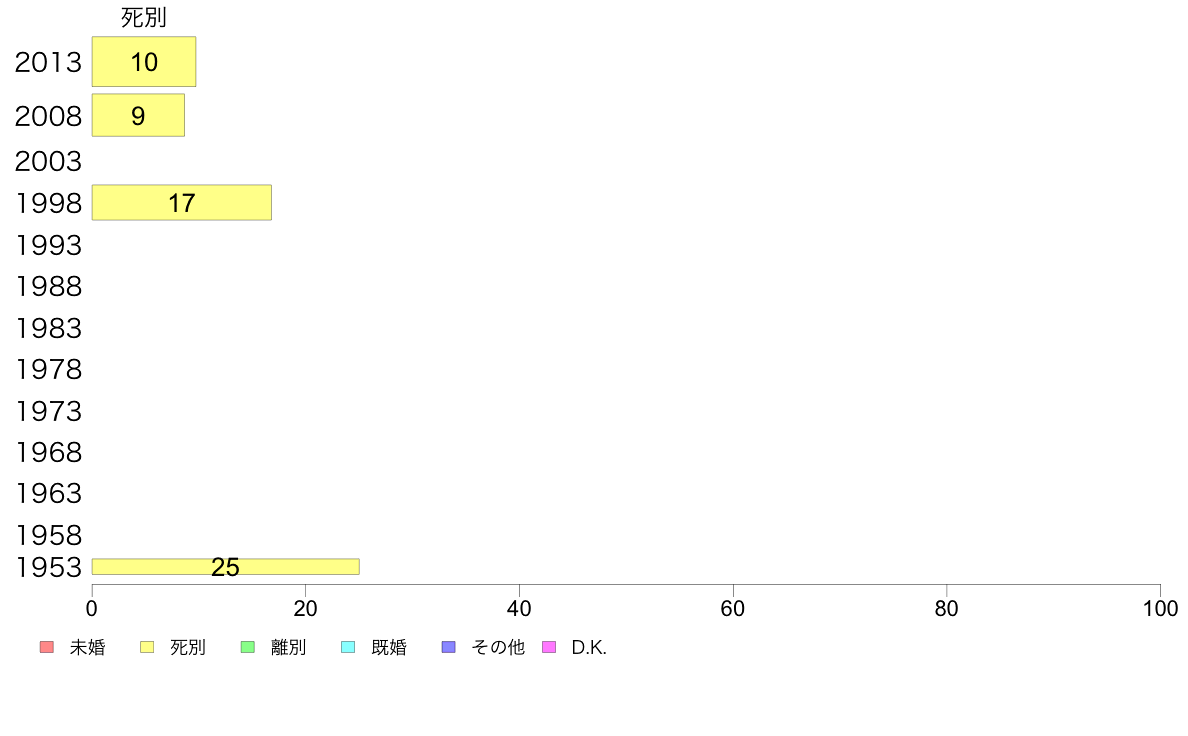Click the 1988 year label

(x=48, y=286)
